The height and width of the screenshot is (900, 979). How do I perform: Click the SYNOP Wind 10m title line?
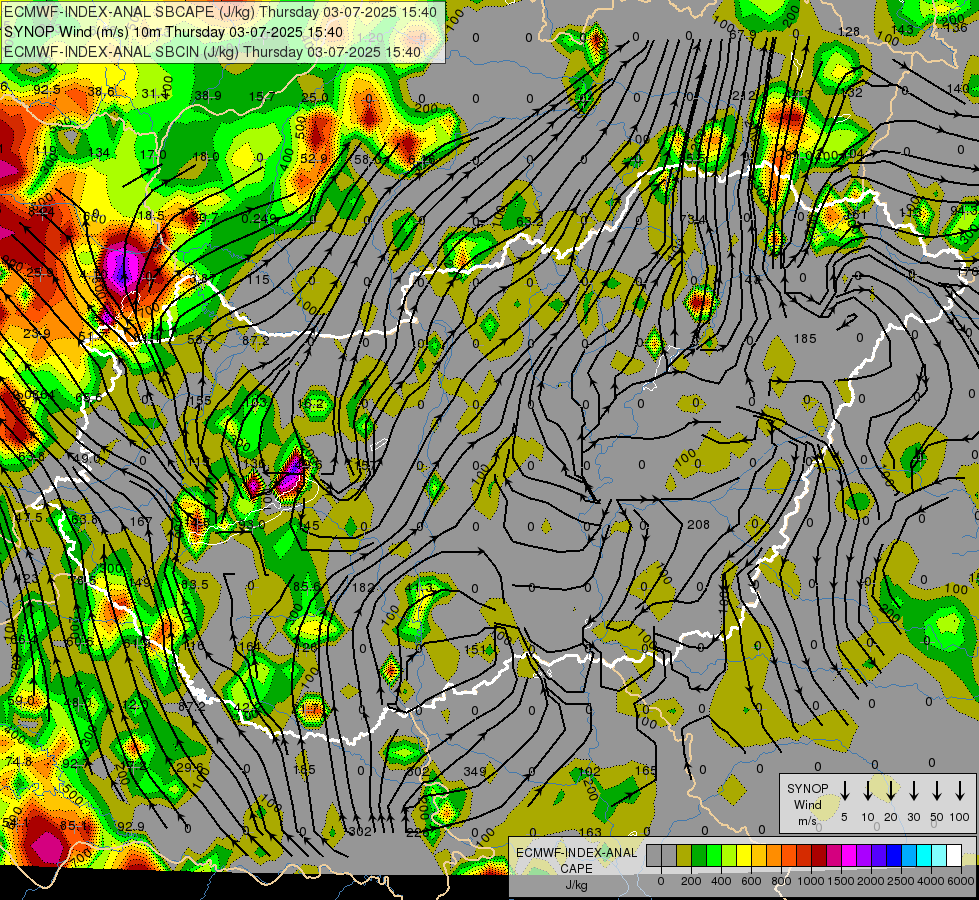(173, 32)
